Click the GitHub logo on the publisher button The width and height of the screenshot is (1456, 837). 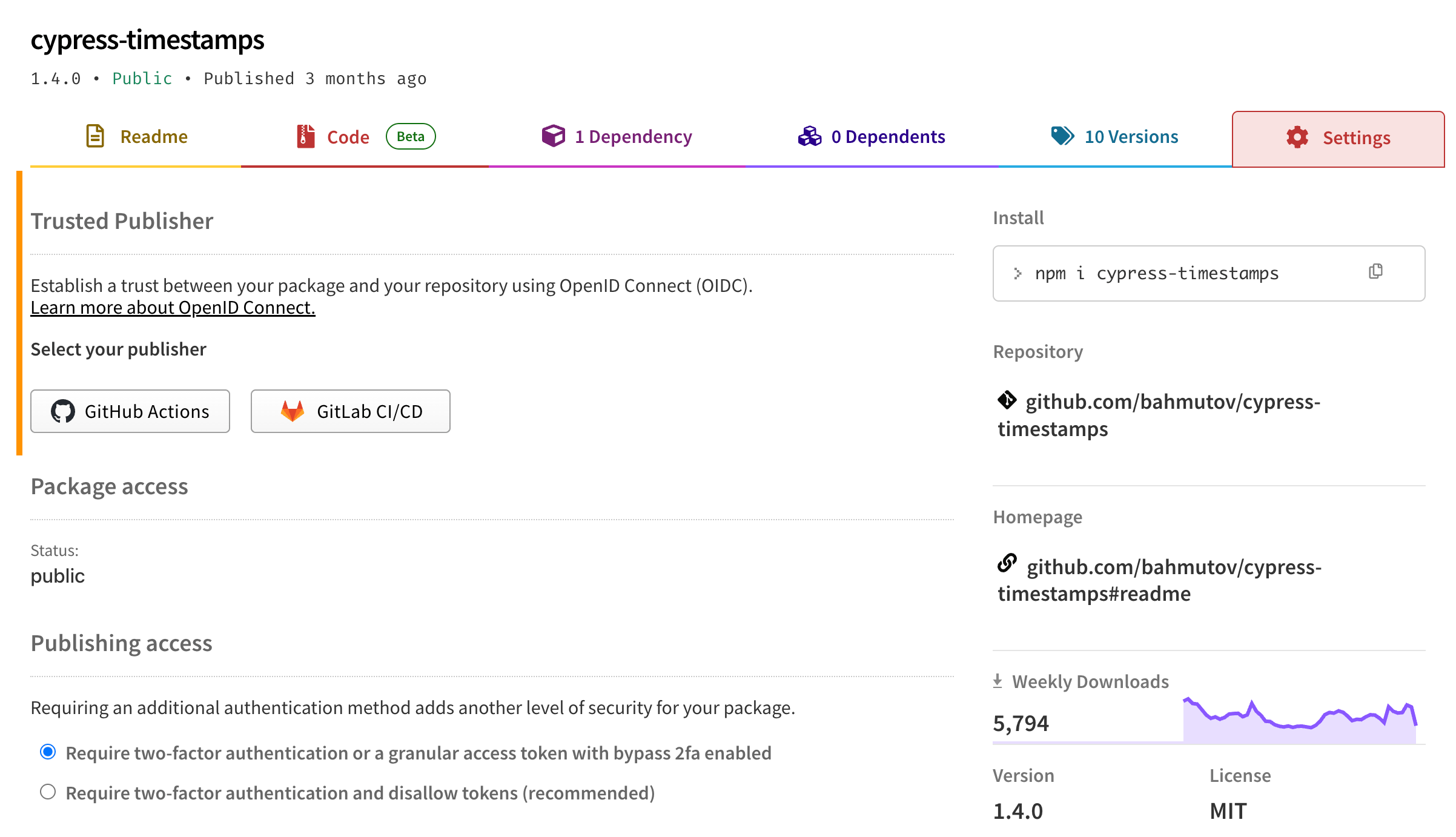point(64,411)
